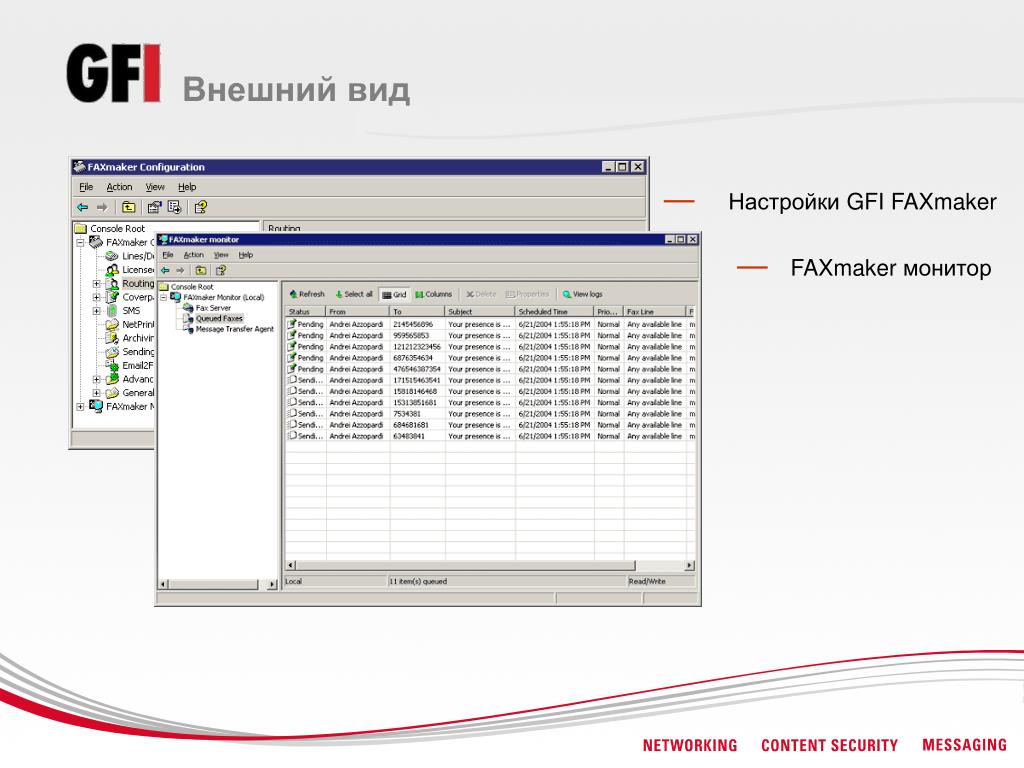Expand SMS node in Configuration tree

pos(97,311)
